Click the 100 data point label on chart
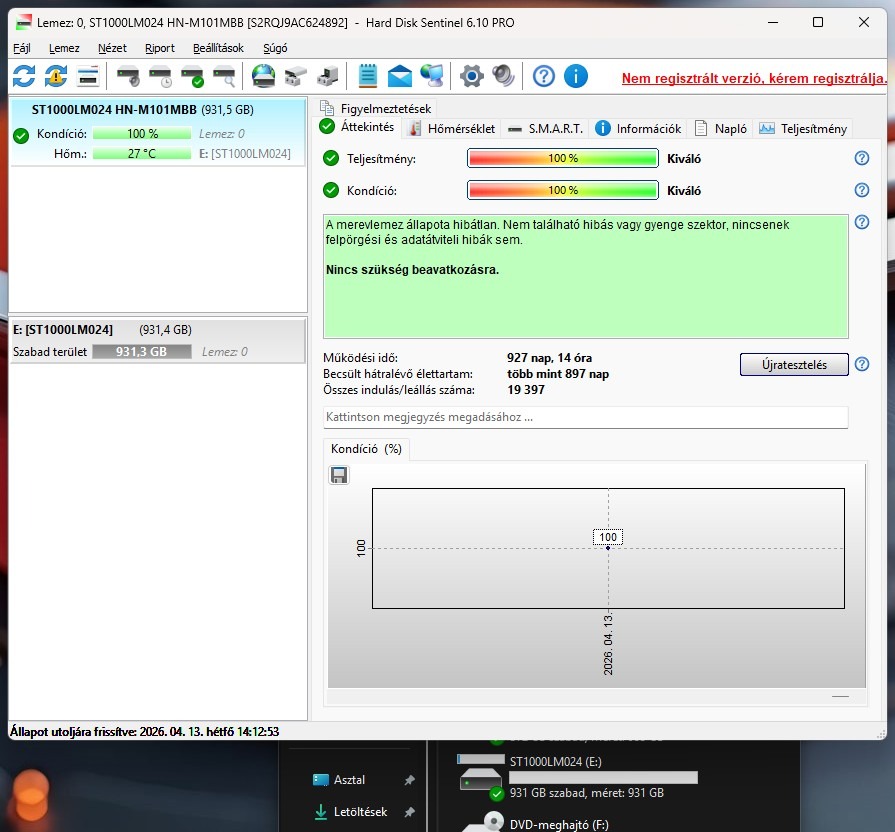895x832 pixels. pos(608,537)
